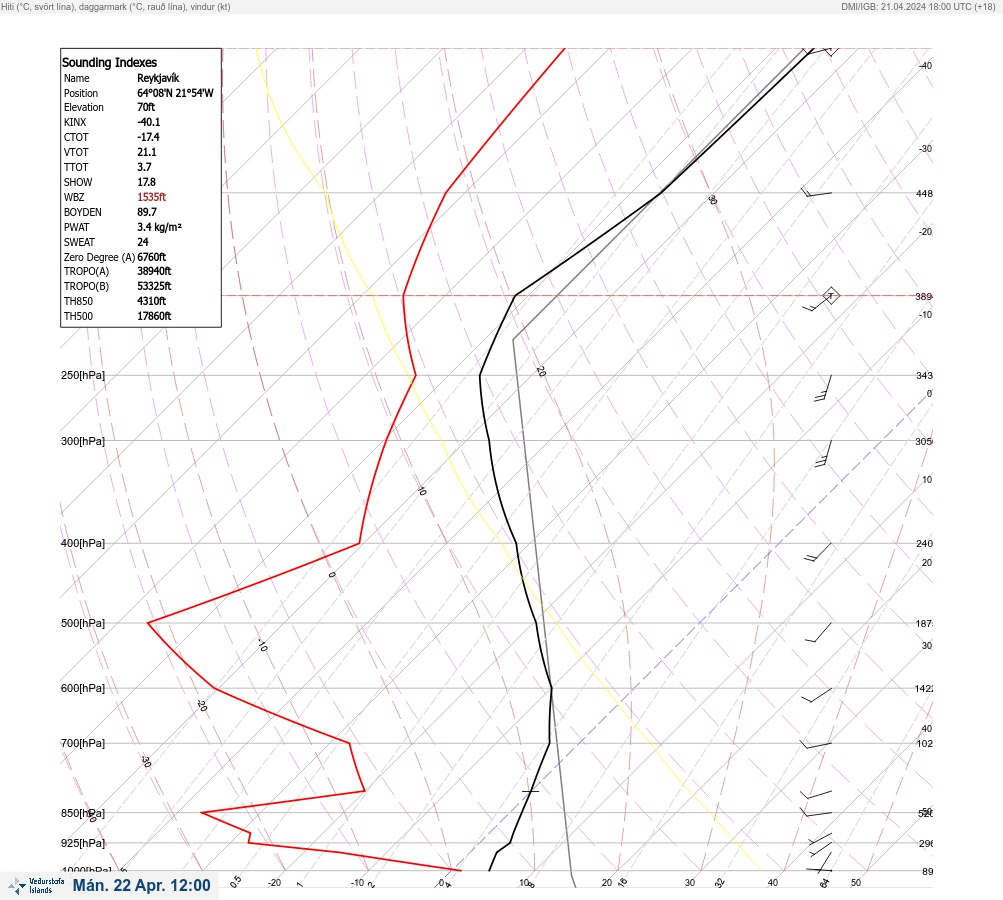Click the '400[hPa]' pressure label
Image resolution: width=1003 pixels, height=900 pixels.
pos(83,543)
